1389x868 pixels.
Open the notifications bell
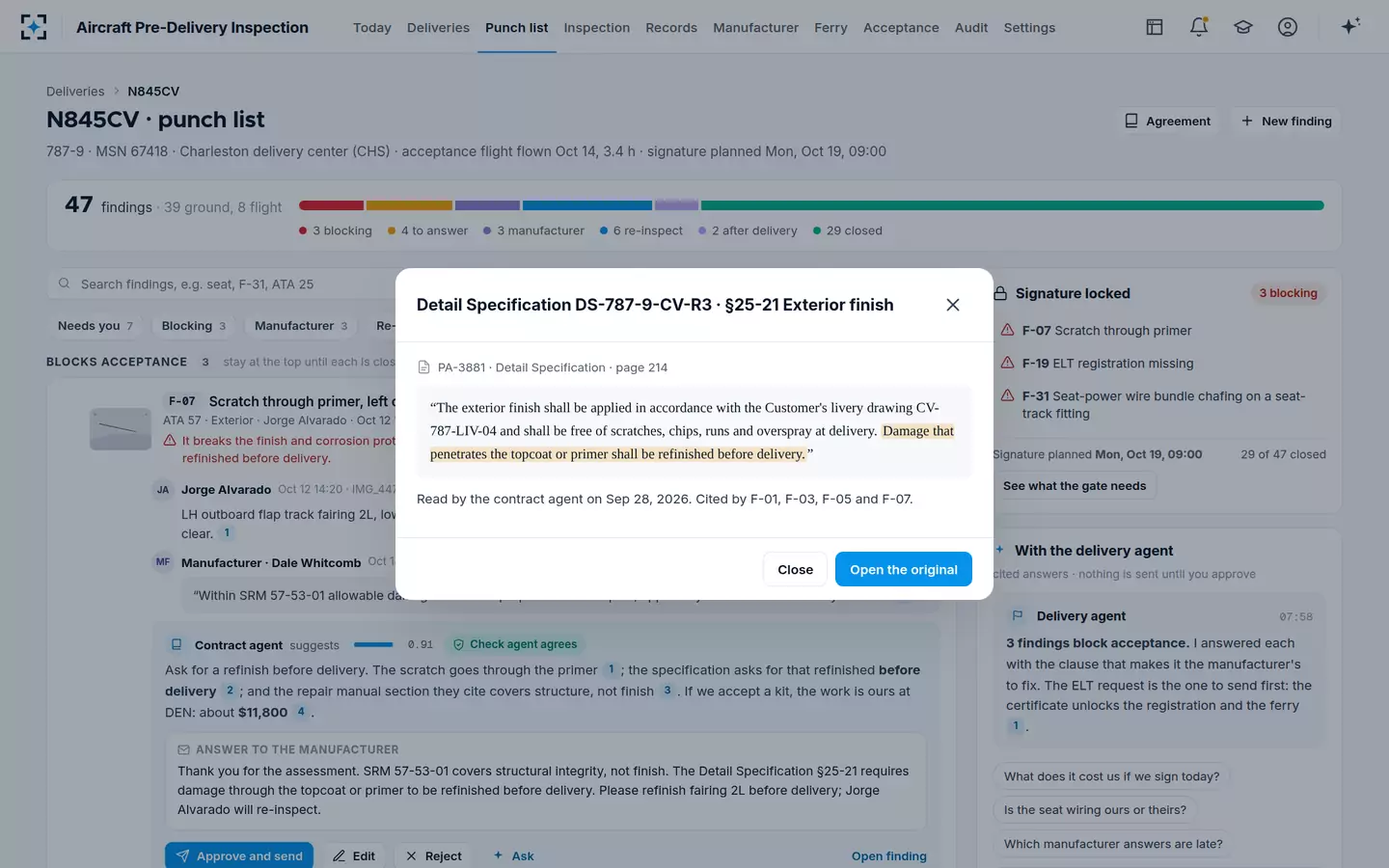pos(1199,27)
